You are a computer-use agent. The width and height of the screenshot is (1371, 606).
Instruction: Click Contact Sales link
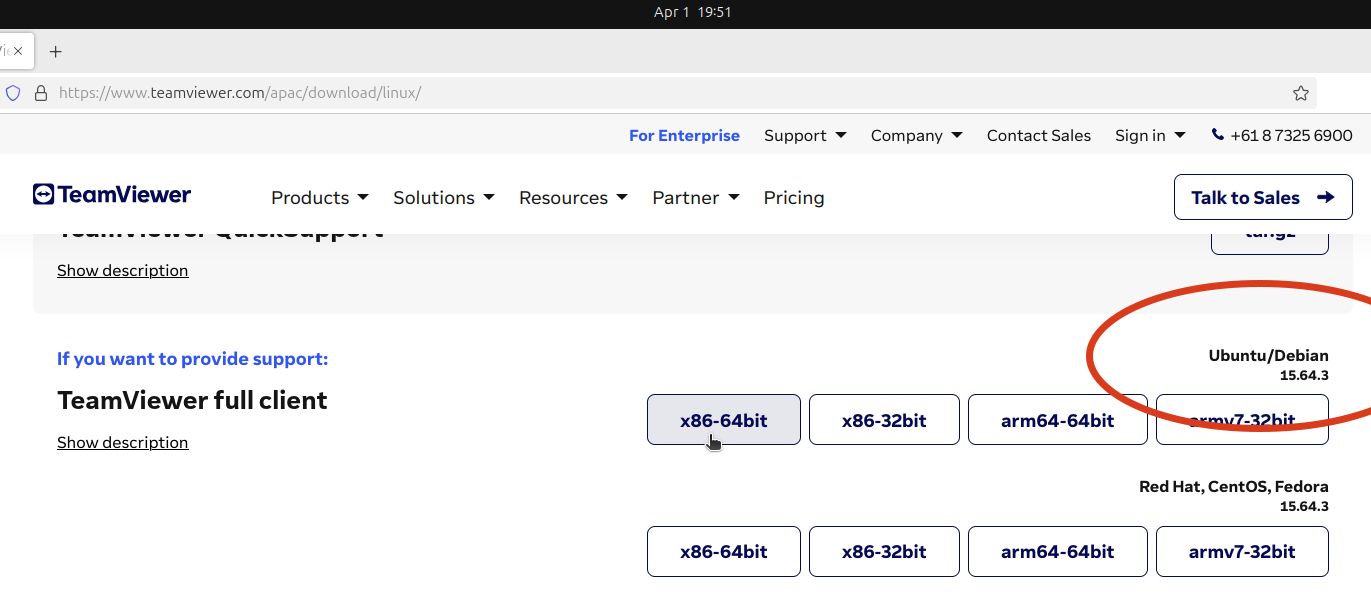point(1039,135)
